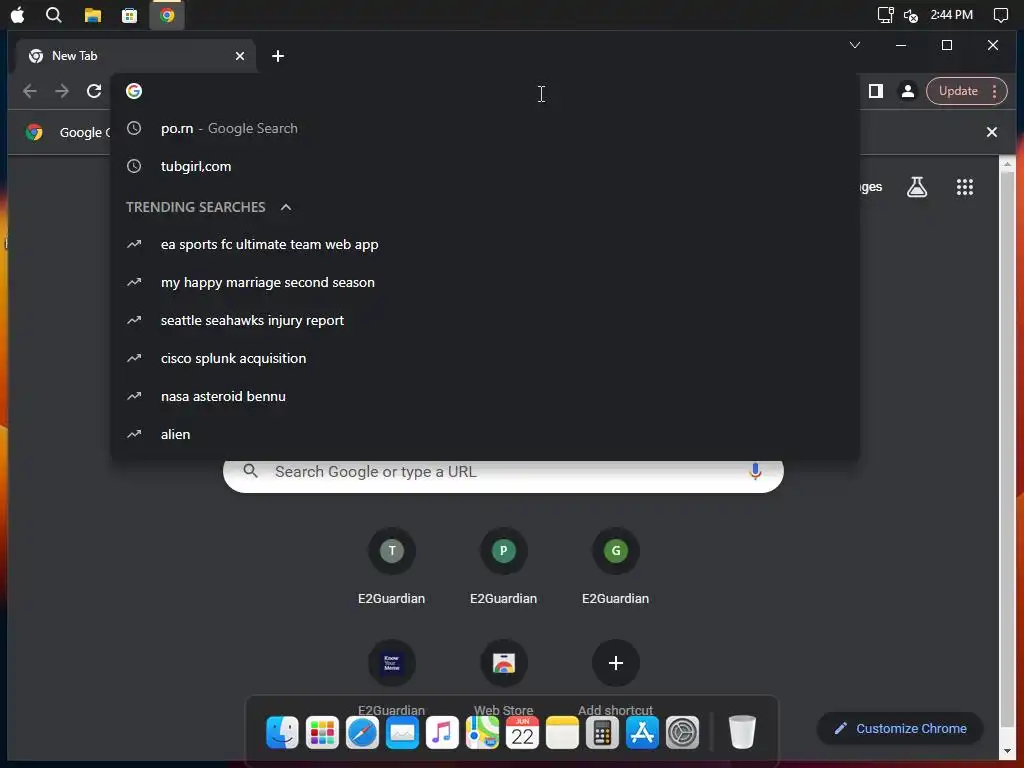Click the muted volume tray icon
This screenshot has height=768, width=1024.
coord(911,15)
